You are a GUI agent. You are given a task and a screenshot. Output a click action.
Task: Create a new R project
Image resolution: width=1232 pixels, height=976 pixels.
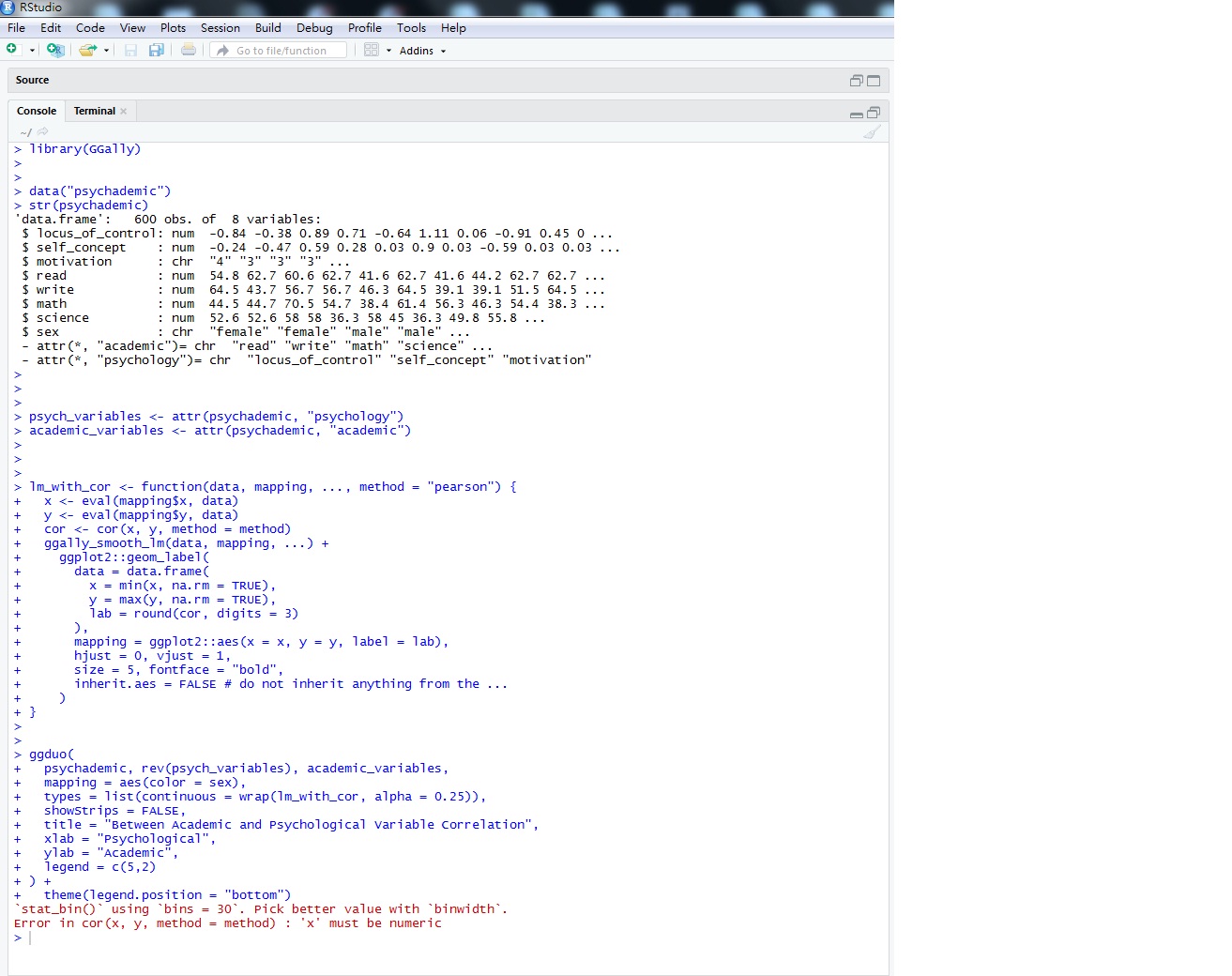(x=54, y=50)
